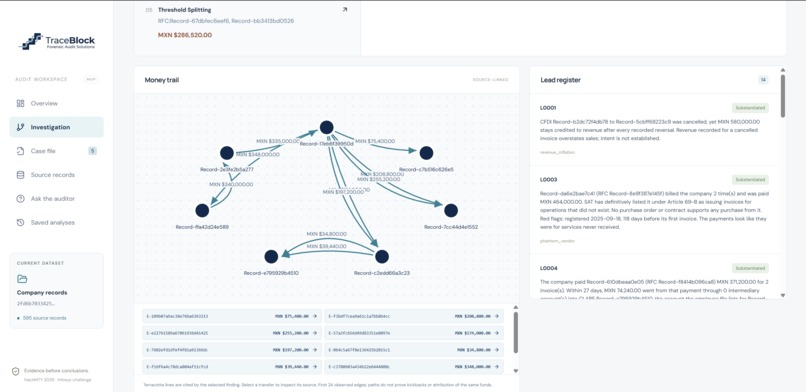Open the Saved analyses section
Image resolution: width=806 pixels, height=392 pixels.
point(52,222)
